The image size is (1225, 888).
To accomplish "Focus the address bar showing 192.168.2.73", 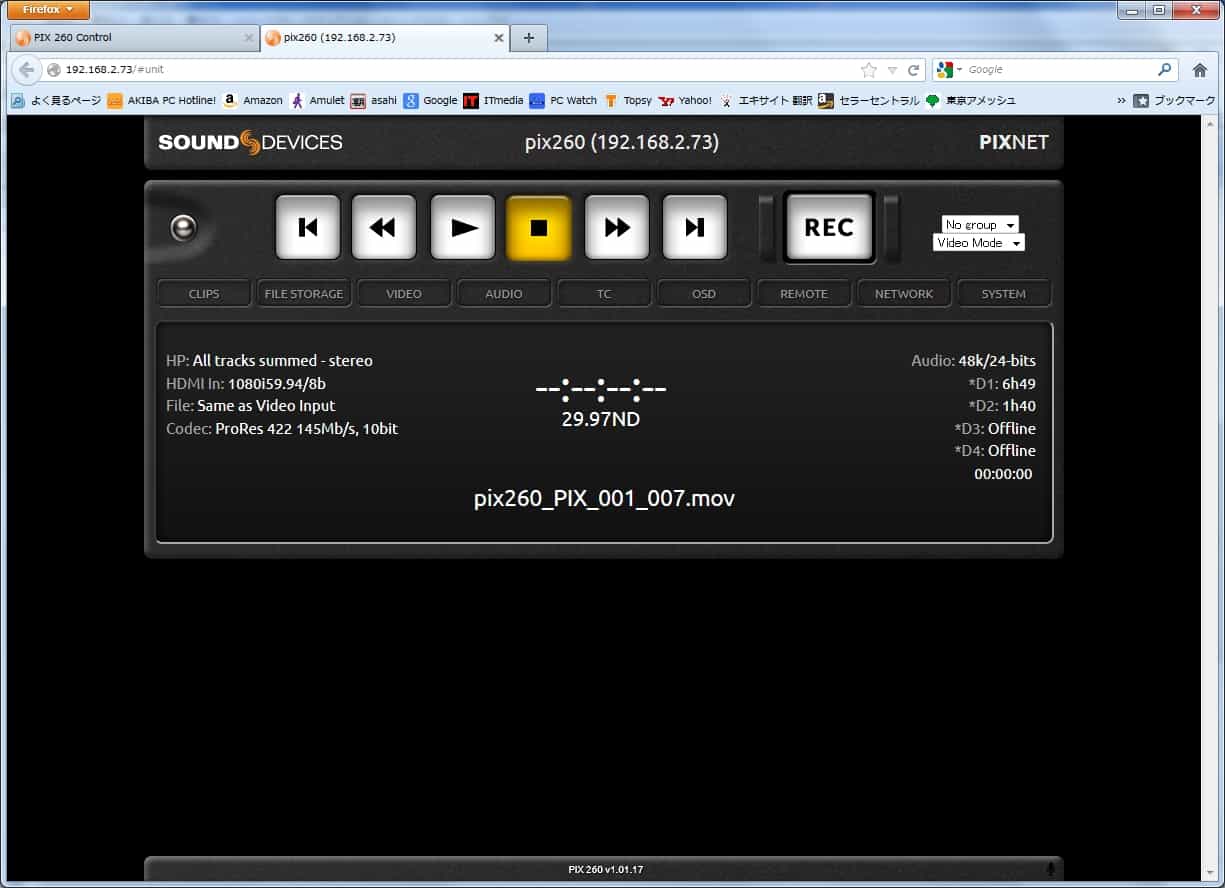I will click(x=450, y=70).
